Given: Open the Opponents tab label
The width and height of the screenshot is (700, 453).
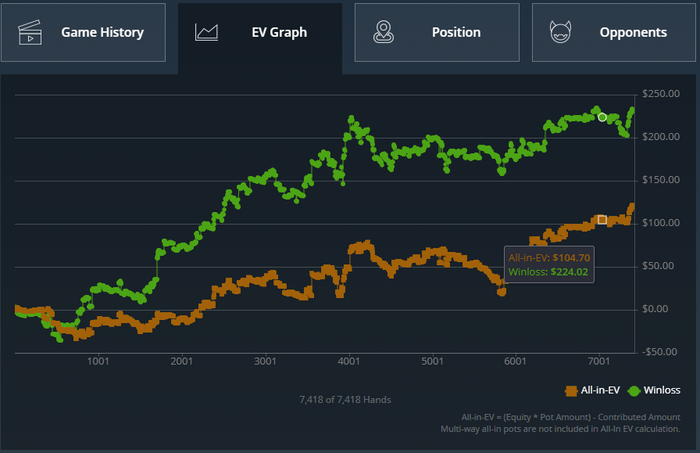Looking at the screenshot, I should click(x=633, y=32).
